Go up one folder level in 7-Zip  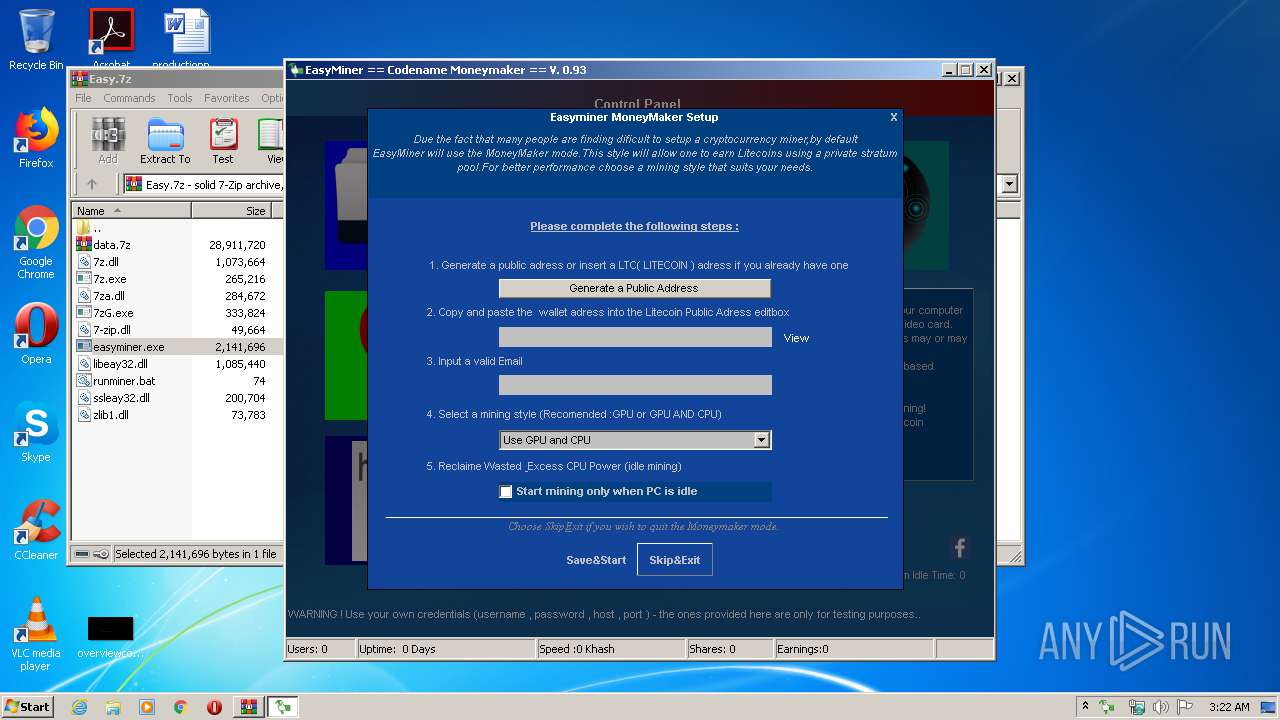click(92, 184)
